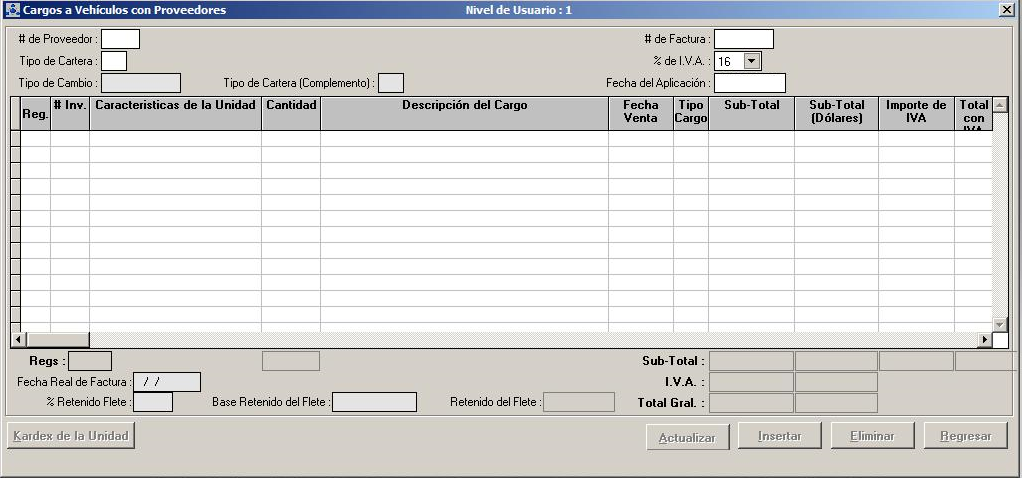1022x478 pixels.
Task: Click the # de Proveedor input field
Action: click(x=120, y=39)
